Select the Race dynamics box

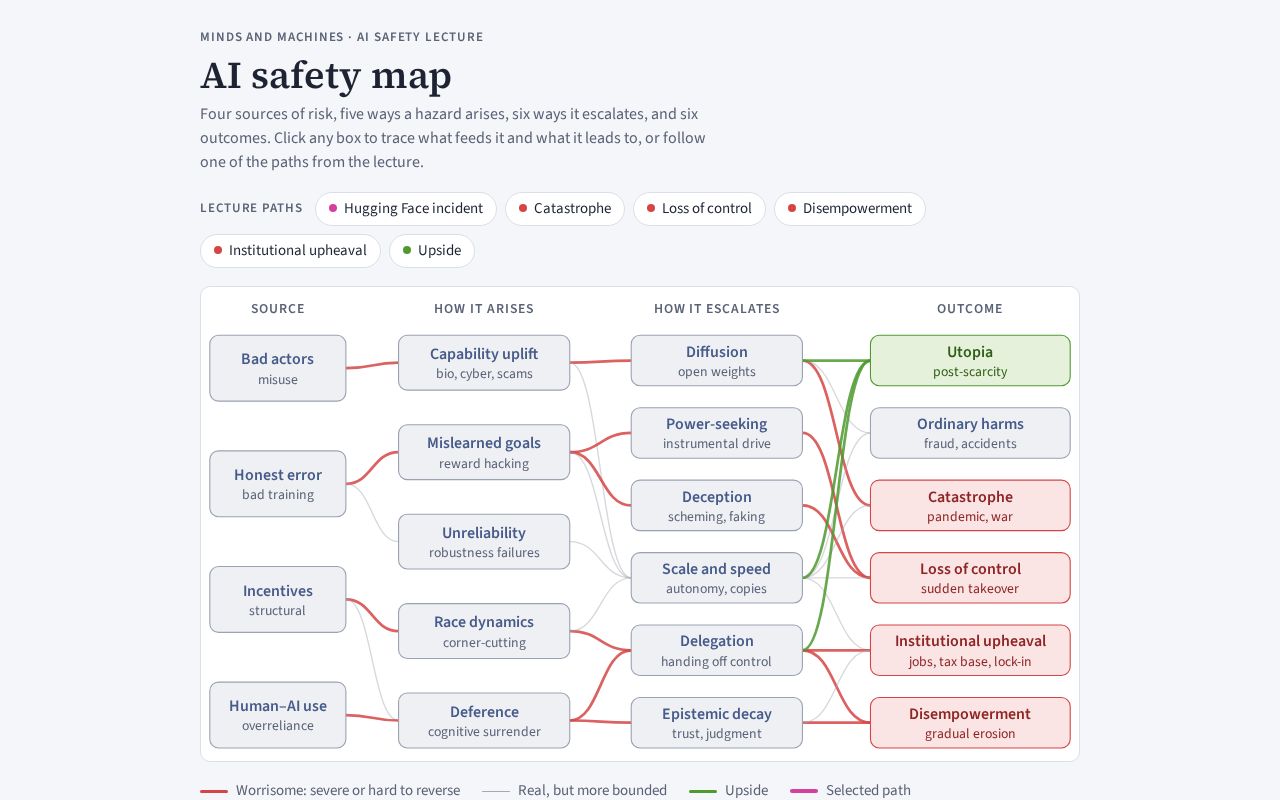point(484,631)
